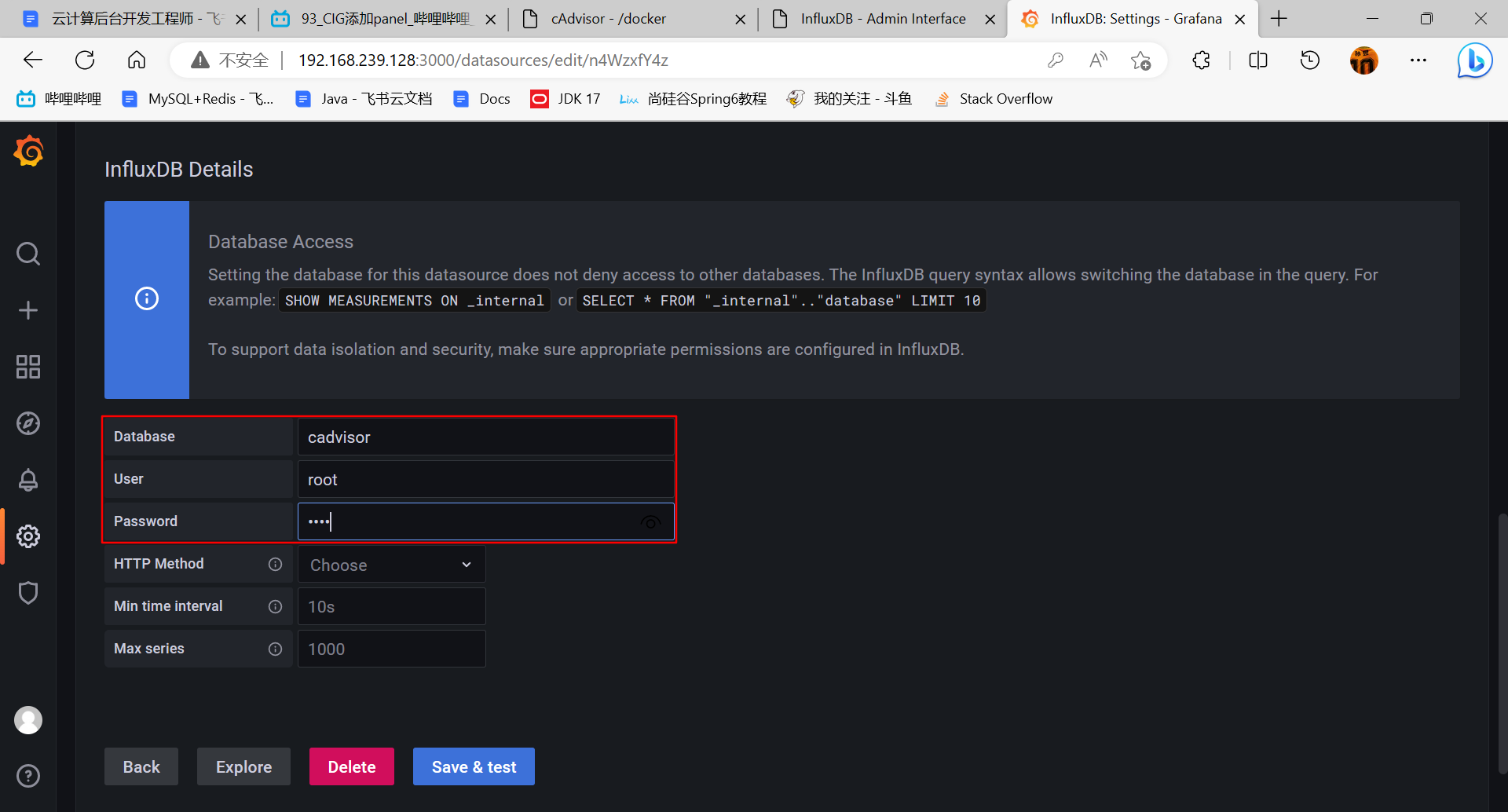Toggle password visibility eye icon

coord(650,522)
